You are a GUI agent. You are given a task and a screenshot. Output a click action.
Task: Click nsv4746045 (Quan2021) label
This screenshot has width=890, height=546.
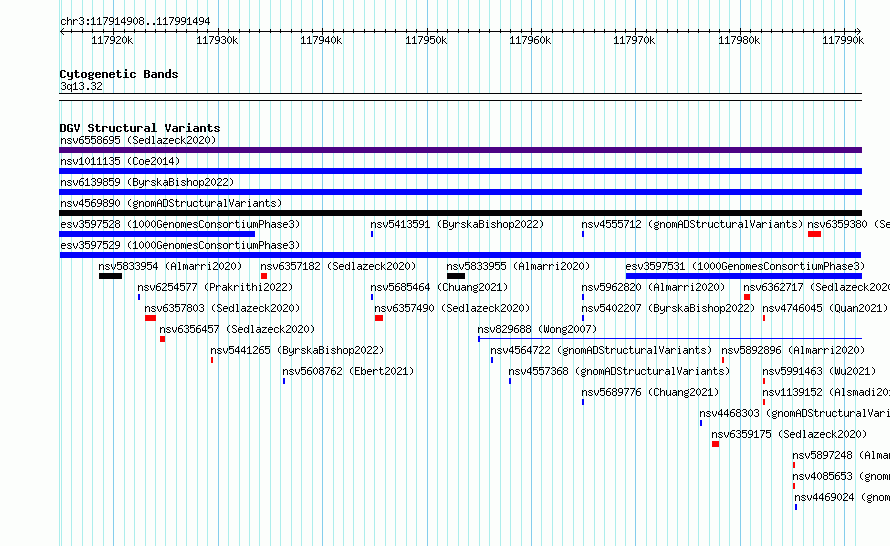click(825, 308)
